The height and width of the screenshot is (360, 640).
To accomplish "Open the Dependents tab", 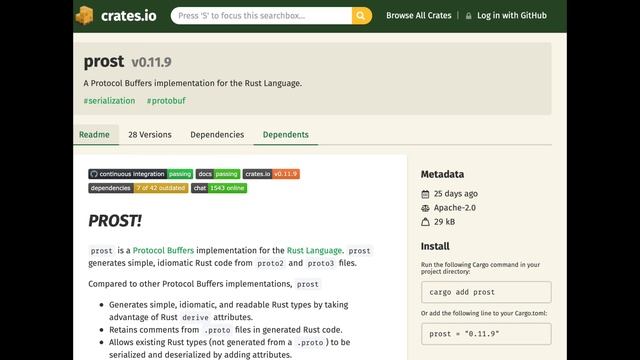I will [286, 135].
